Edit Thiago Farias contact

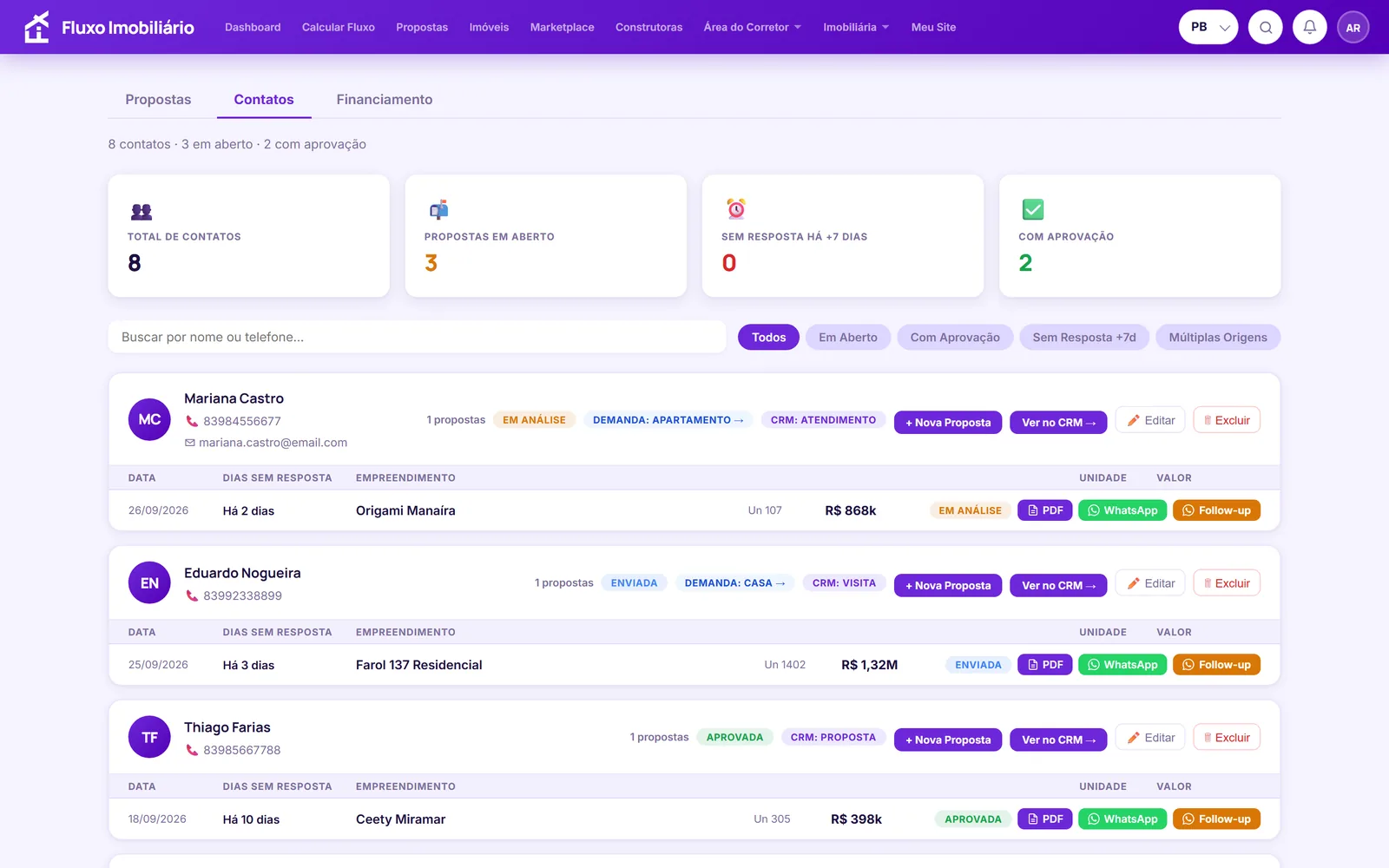[1150, 738]
